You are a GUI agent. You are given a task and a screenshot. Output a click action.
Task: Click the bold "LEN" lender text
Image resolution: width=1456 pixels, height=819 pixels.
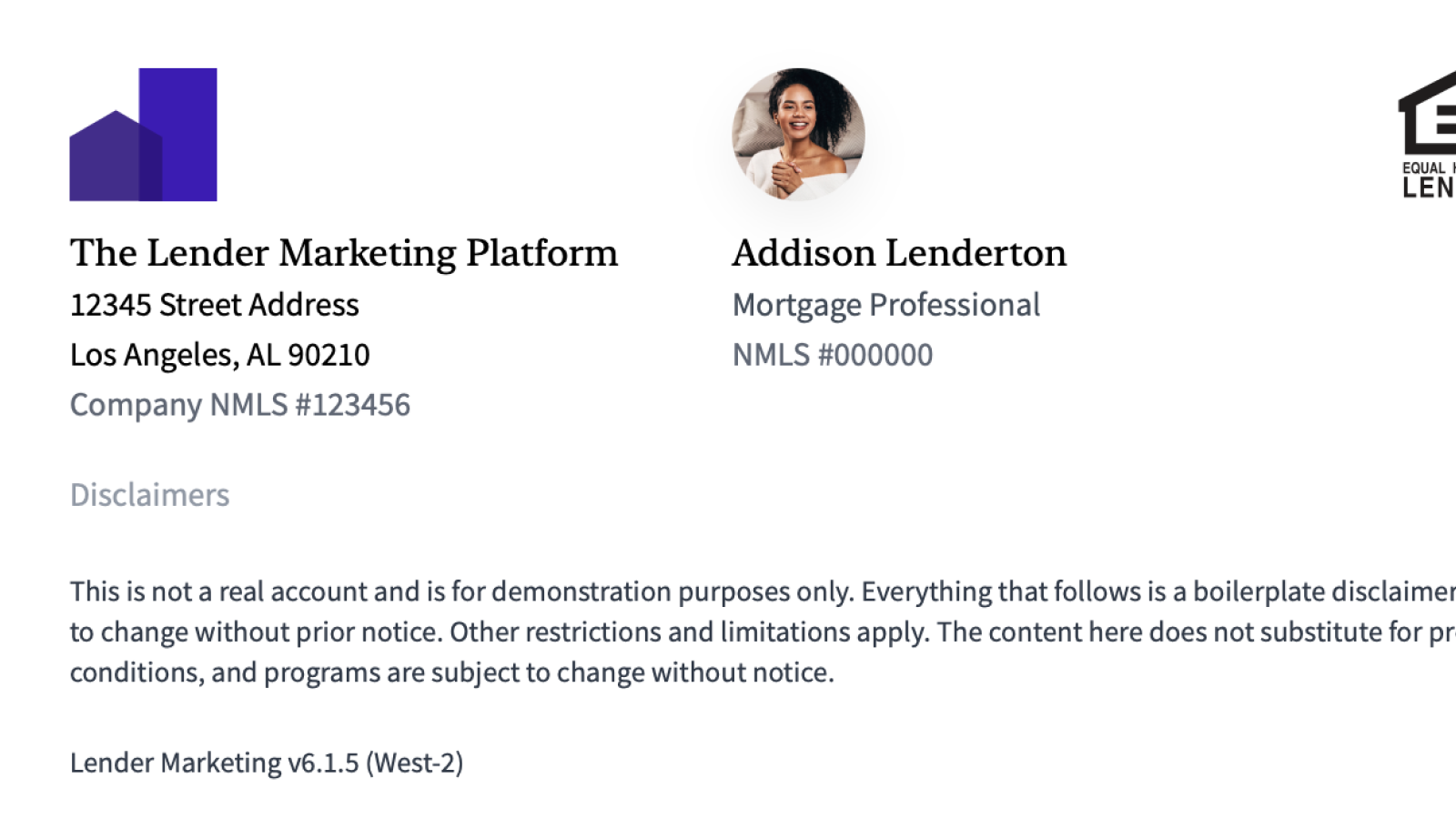1429,187
